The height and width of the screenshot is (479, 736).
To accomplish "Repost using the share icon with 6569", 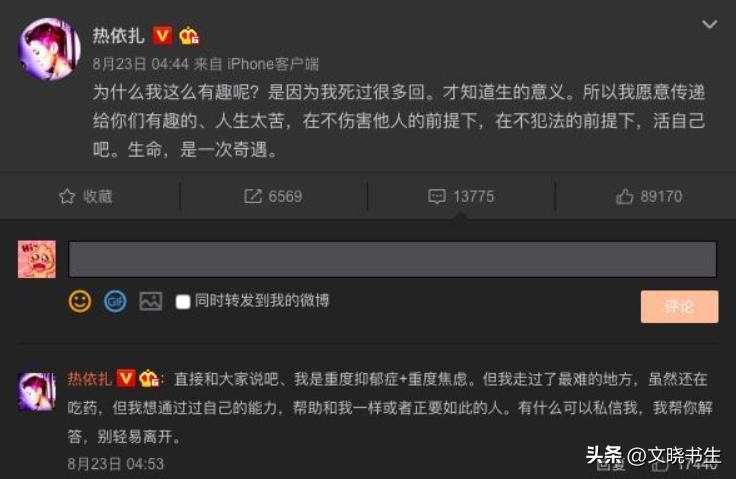I will tap(273, 196).
